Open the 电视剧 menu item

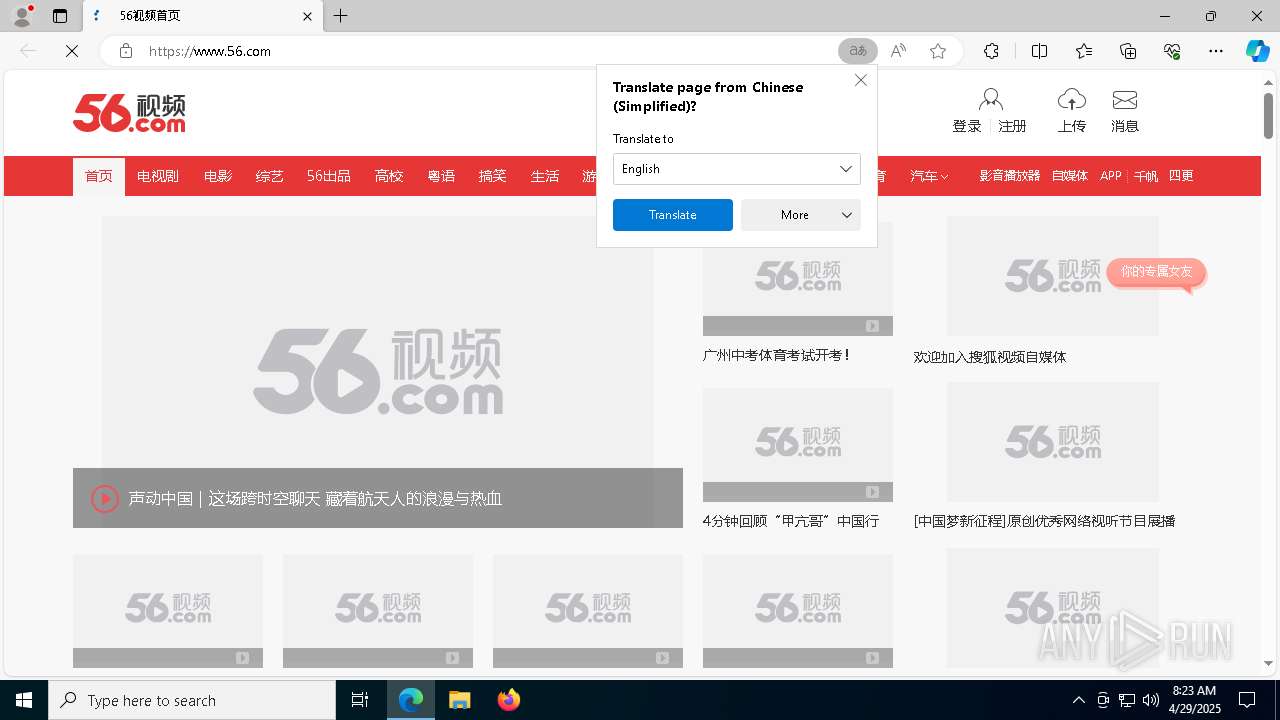[x=158, y=176]
